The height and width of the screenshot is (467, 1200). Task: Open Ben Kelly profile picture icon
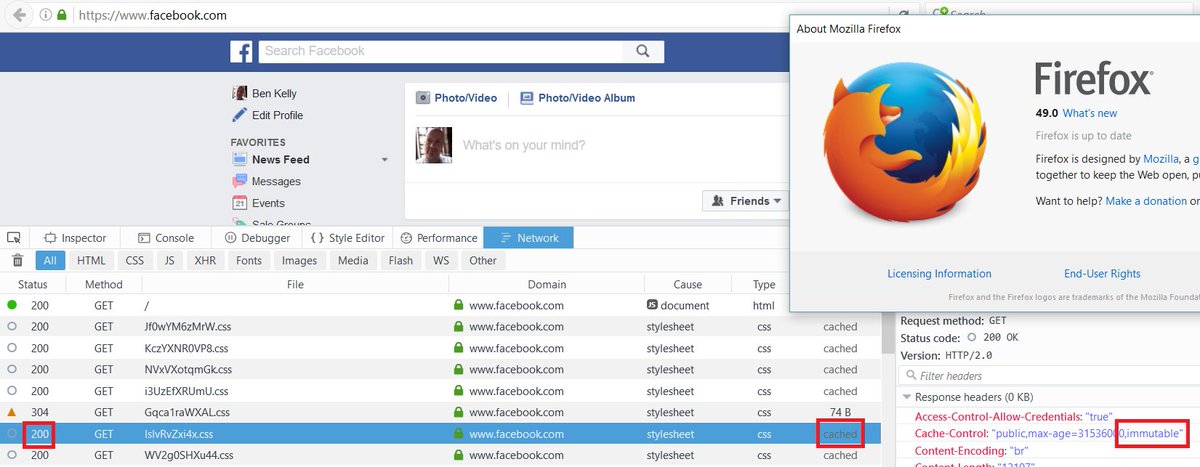pyautogui.click(x=240, y=93)
